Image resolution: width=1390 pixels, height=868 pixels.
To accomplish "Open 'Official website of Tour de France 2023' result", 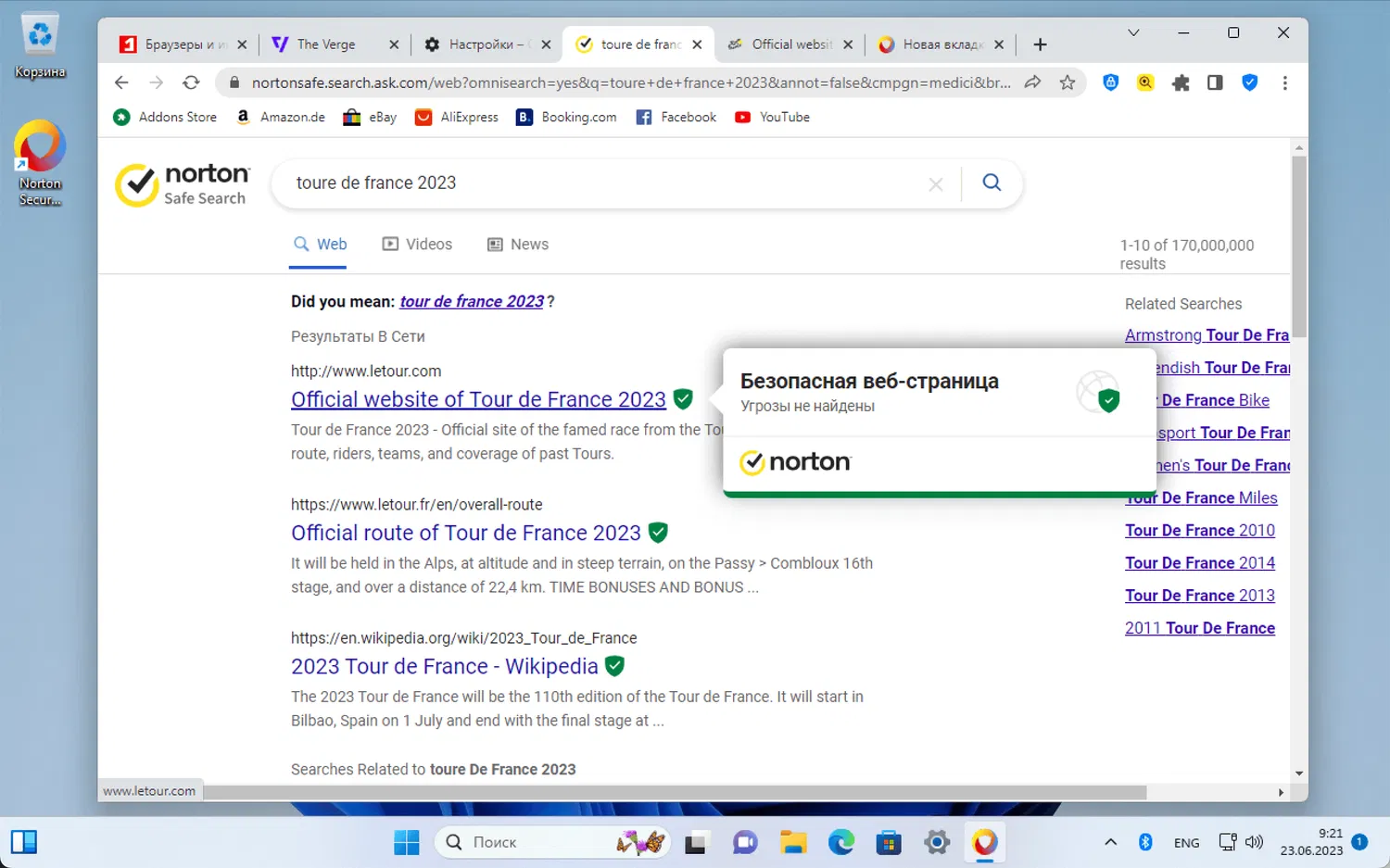I will (x=478, y=399).
